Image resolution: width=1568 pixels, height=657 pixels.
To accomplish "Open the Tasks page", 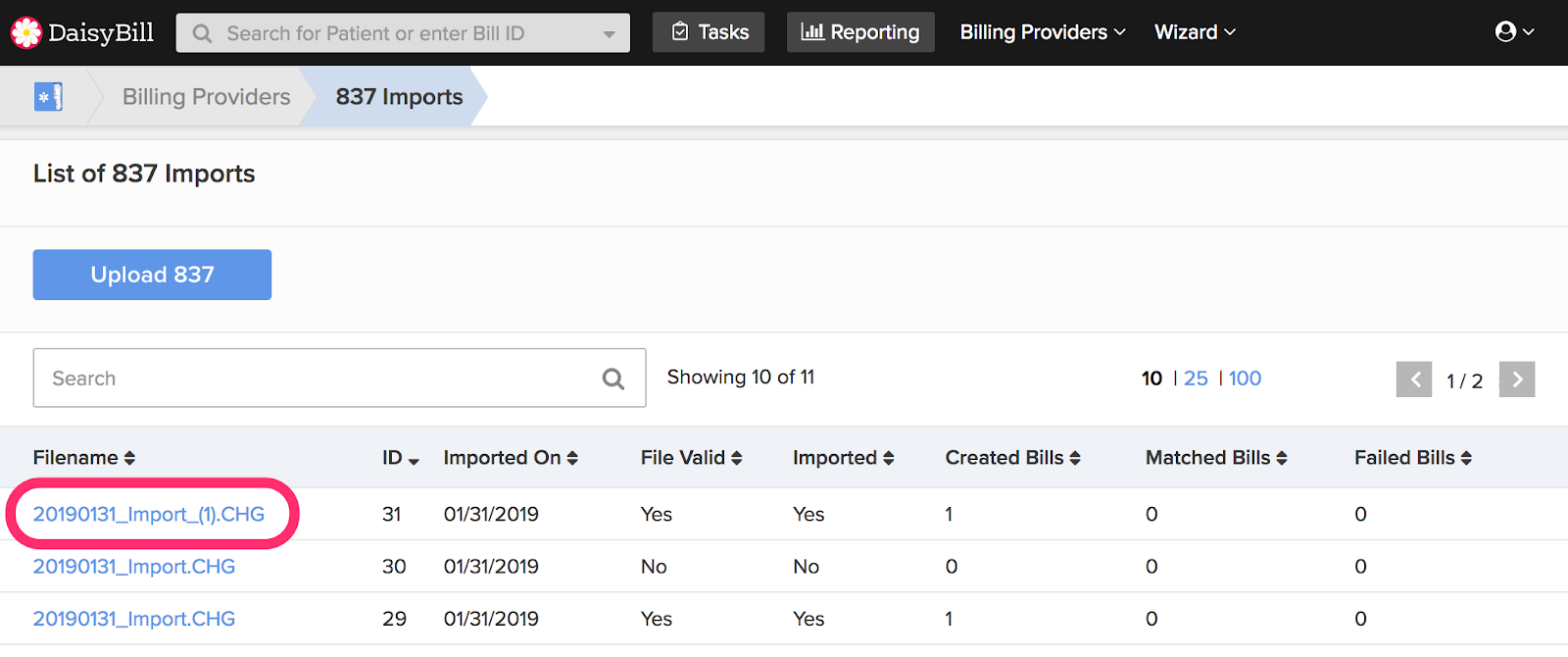I will (x=709, y=32).
